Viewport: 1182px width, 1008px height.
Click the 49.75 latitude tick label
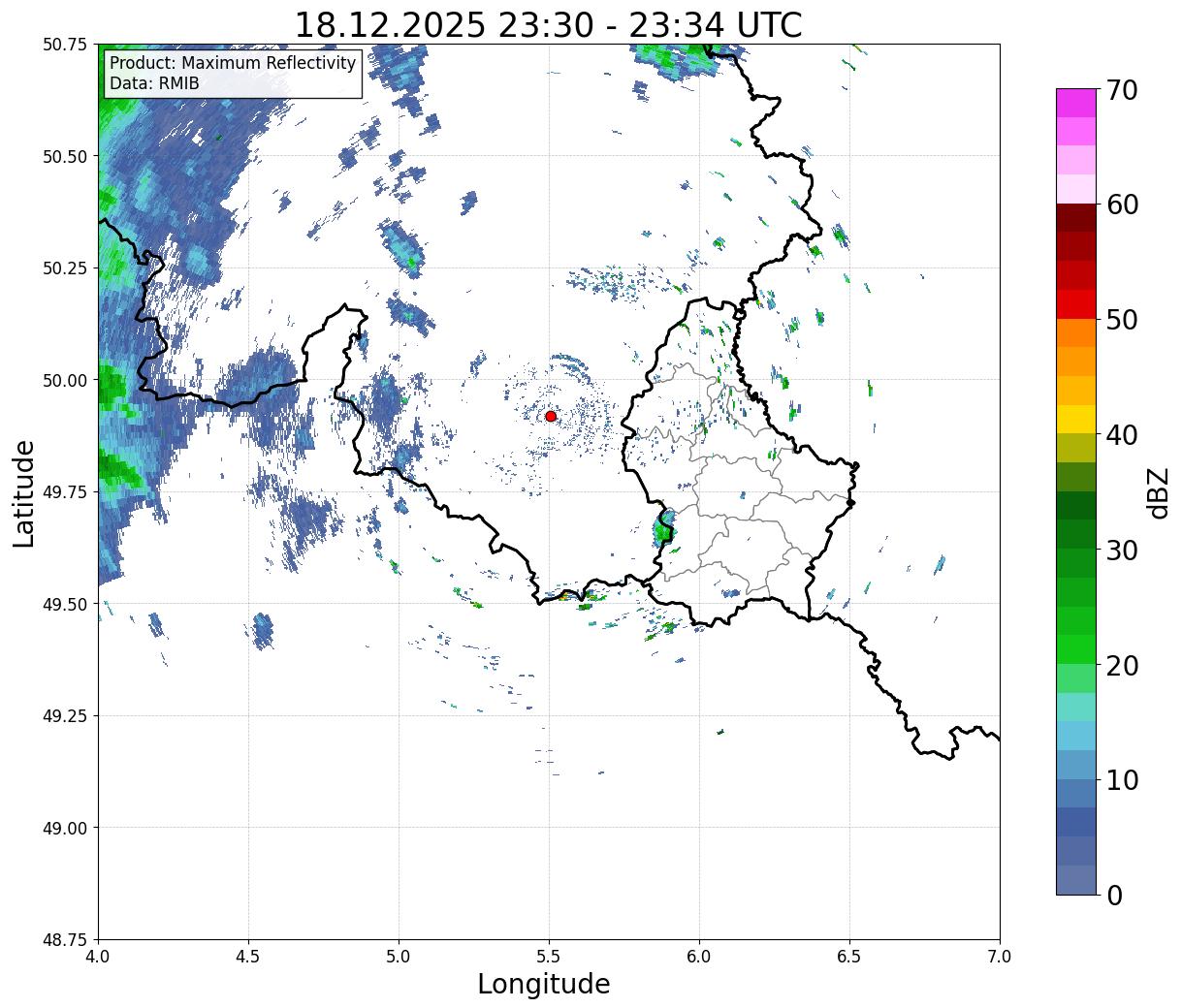pos(65,492)
